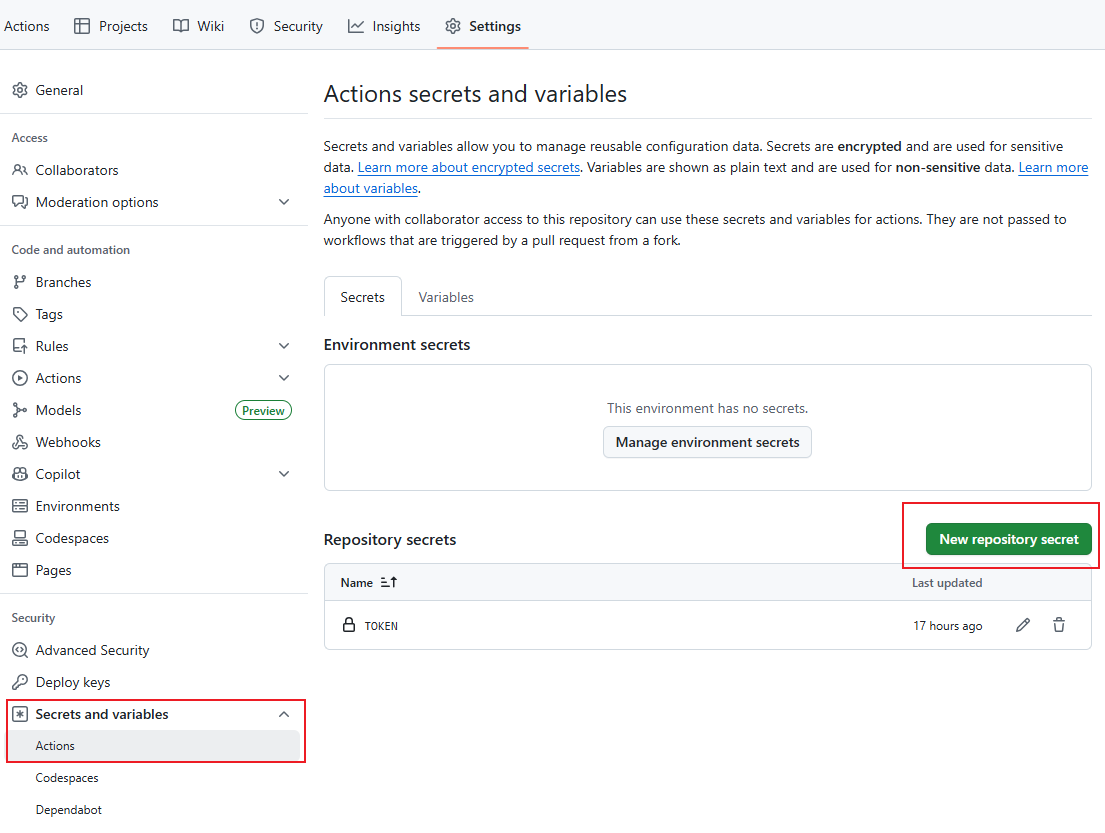Click Manage environment secrets button
The image size is (1105, 833).
[707, 442]
